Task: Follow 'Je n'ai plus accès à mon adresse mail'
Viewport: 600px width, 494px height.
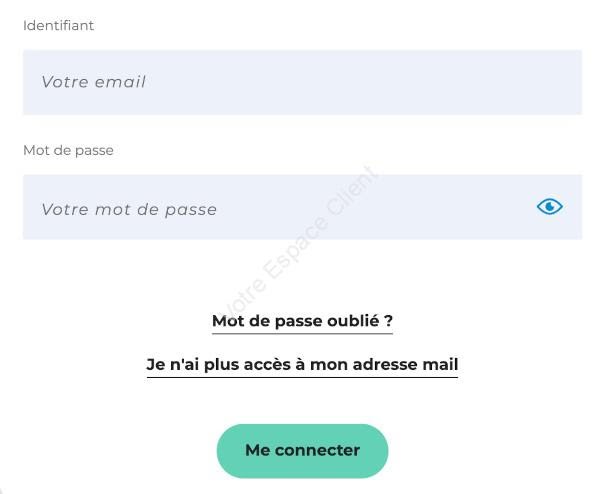Action: click(302, 364)
